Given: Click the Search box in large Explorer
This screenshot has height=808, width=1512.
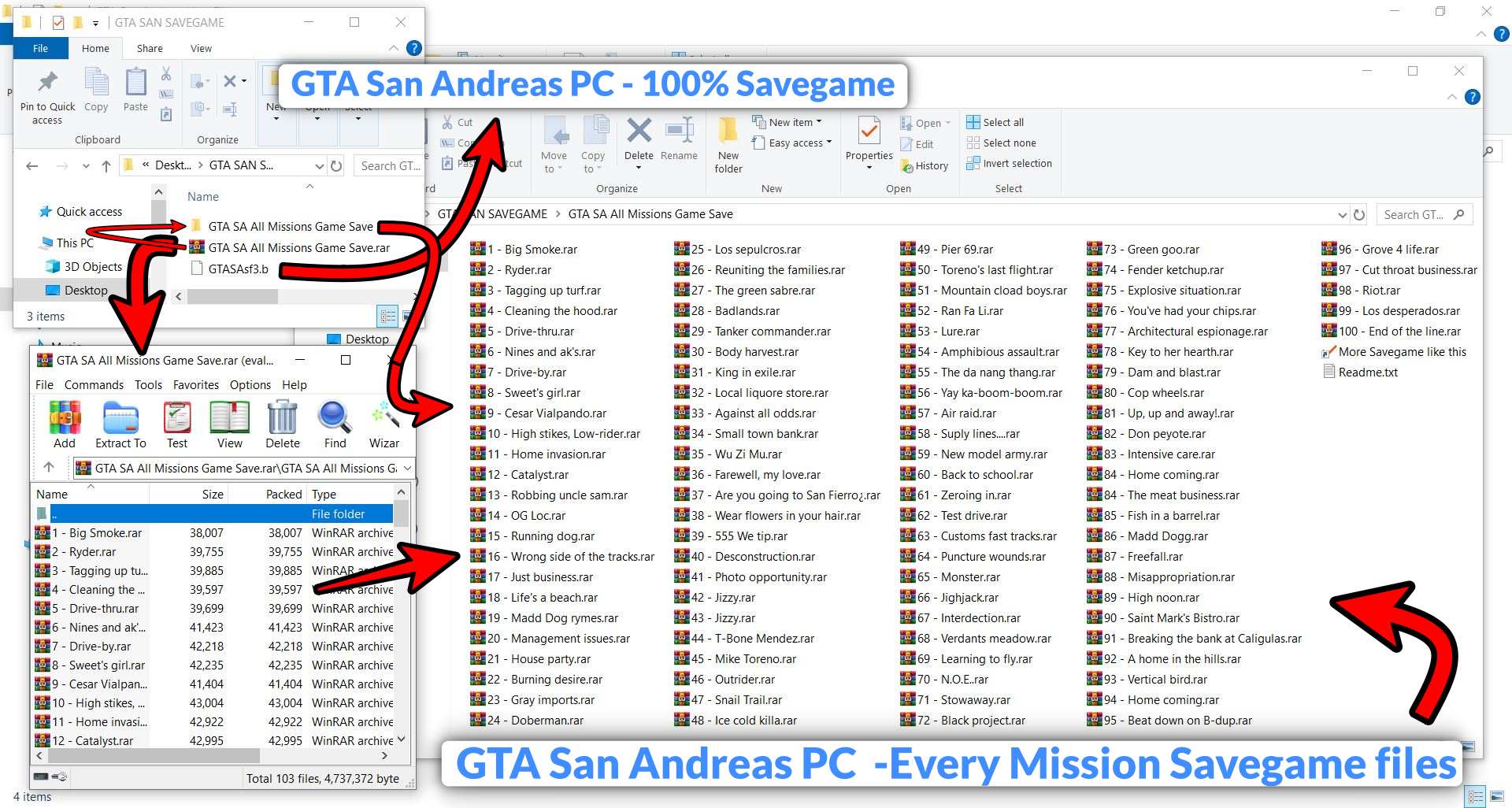Looking at the screenshot, I should pyautogui.click(x=1425, y=214).
